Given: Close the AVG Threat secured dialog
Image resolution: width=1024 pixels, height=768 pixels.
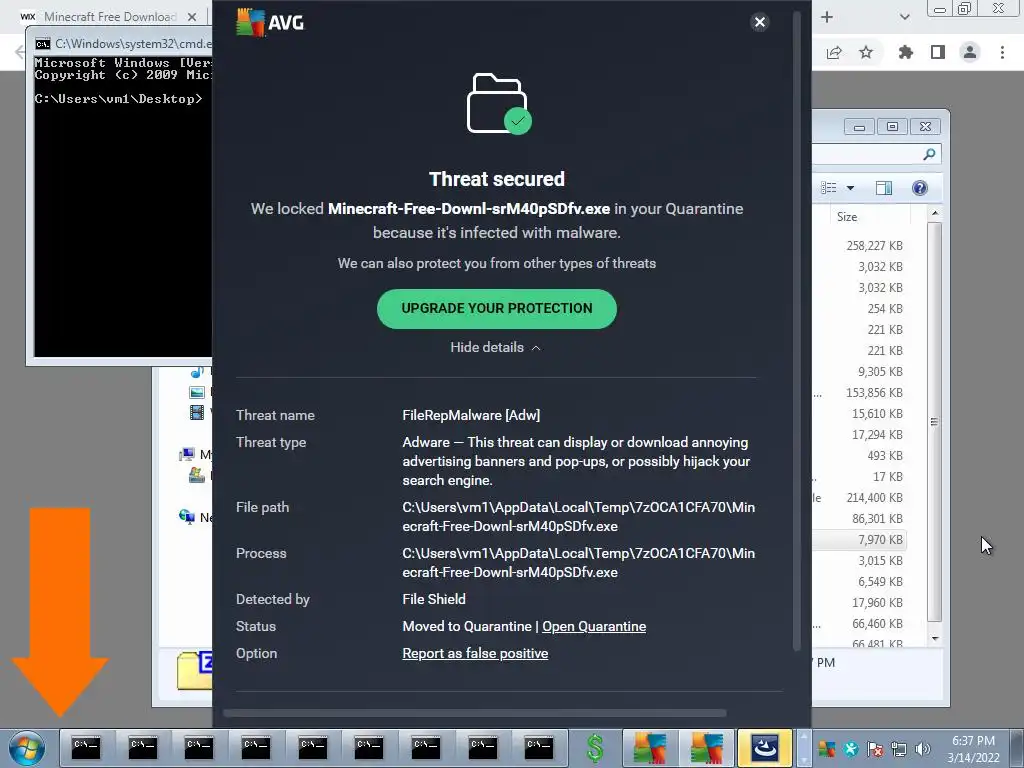Looking at the screenshot, I should (760, 22).
